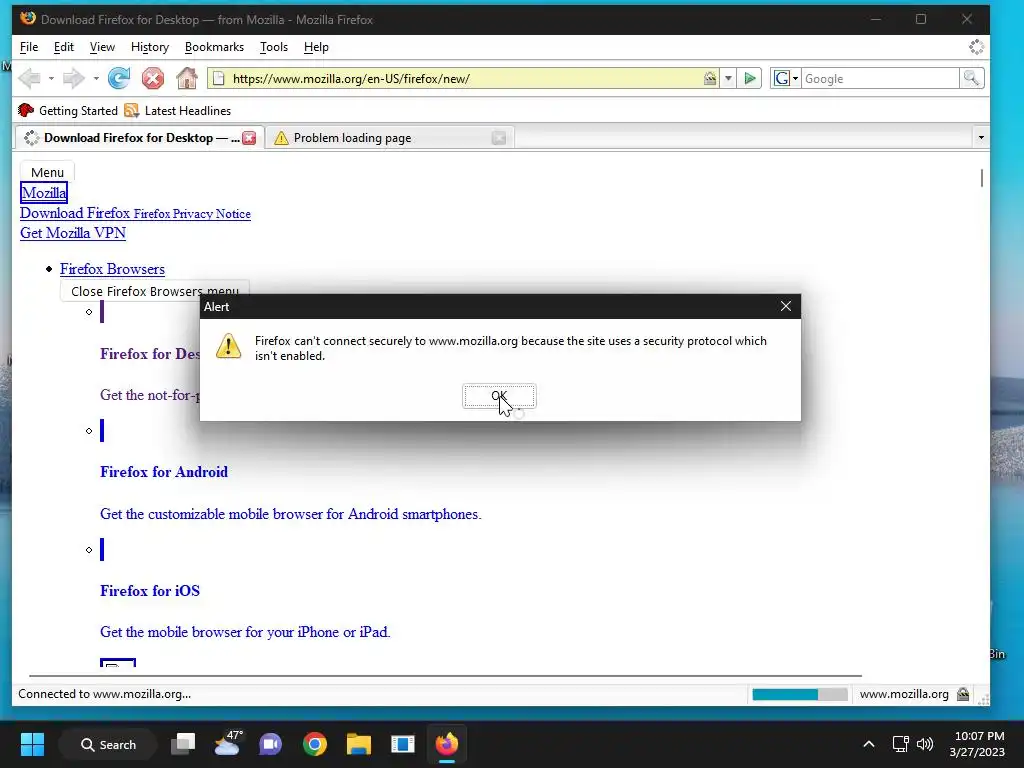Click the green Go button
This screenshot has width=1024, height=768.
tap(750, 78)
